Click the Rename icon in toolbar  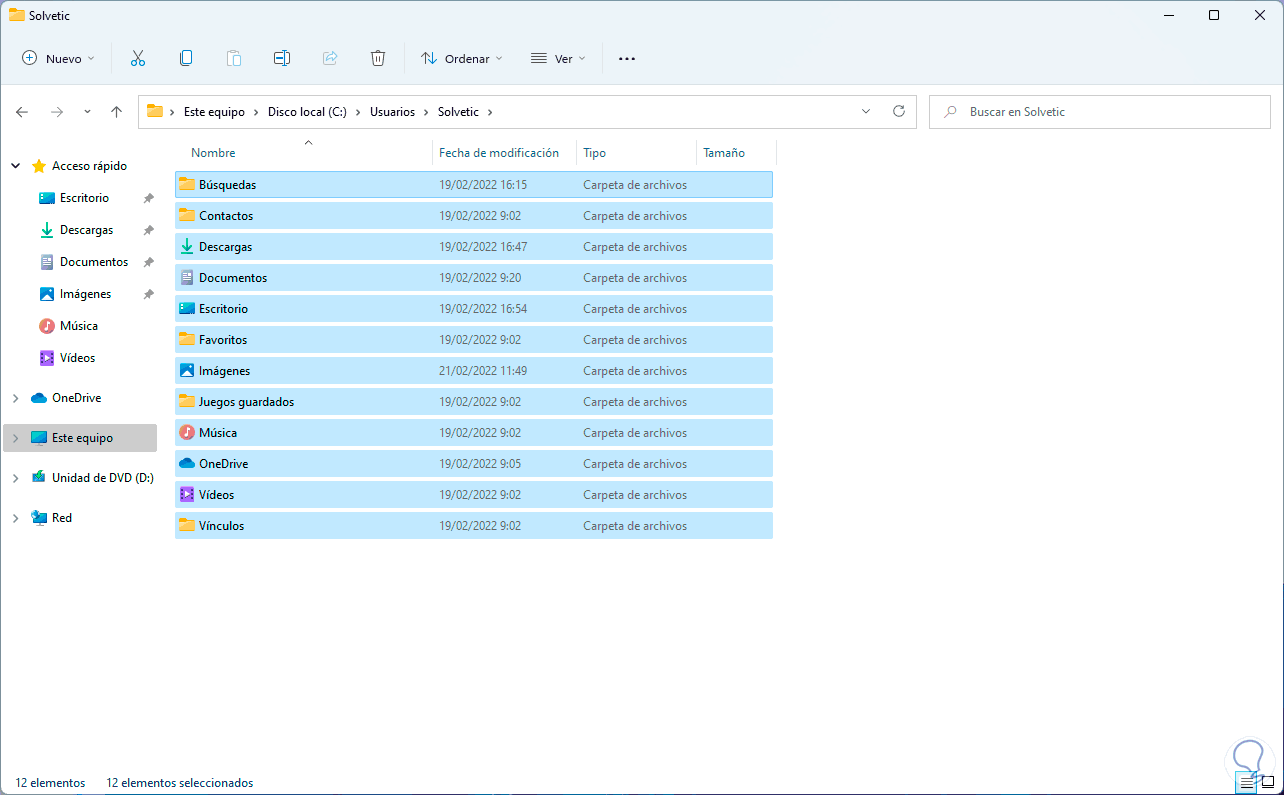click(282, 59)
